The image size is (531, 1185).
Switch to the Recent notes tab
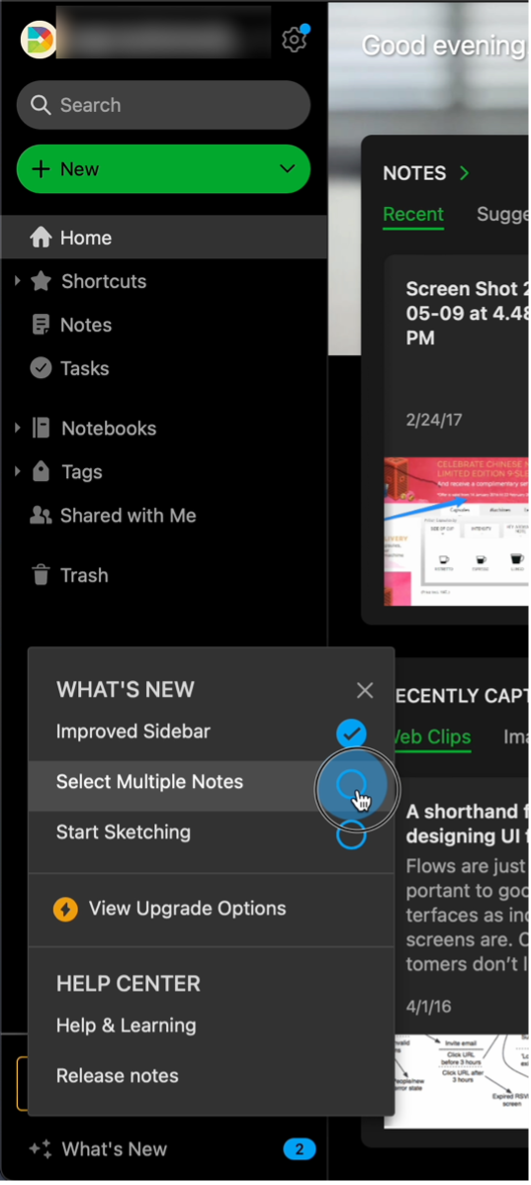(x=413, y=215)
